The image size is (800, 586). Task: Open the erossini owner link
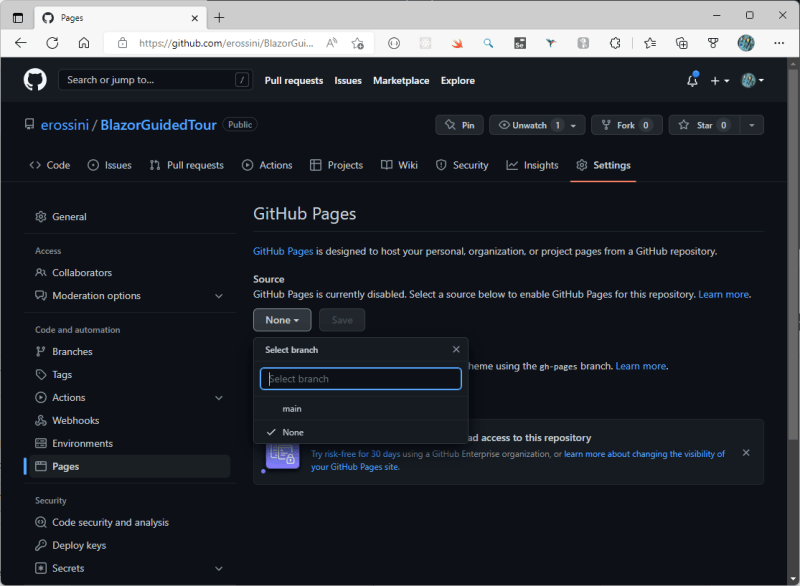(65, 125)
